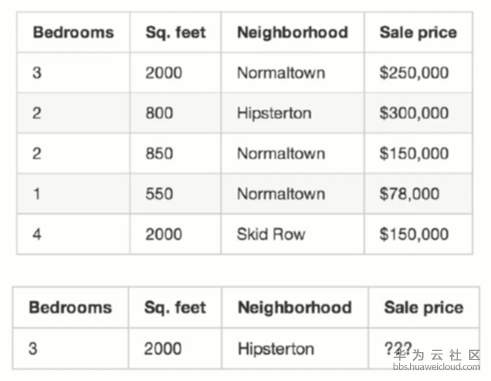Open the bbs.huaweicloud.com watermark link
491x381 pixels.
pos(437,367)
